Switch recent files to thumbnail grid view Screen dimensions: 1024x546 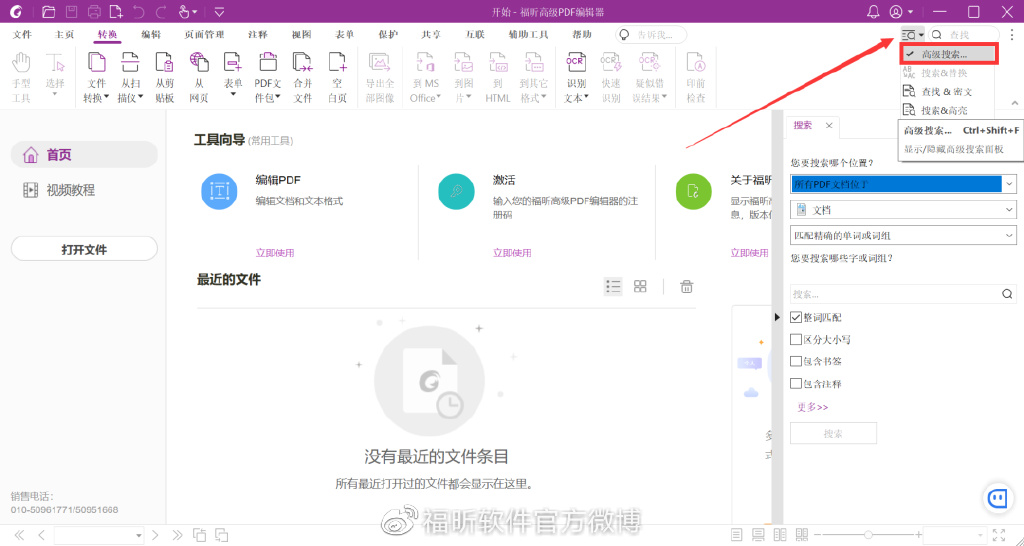point(640,286)
